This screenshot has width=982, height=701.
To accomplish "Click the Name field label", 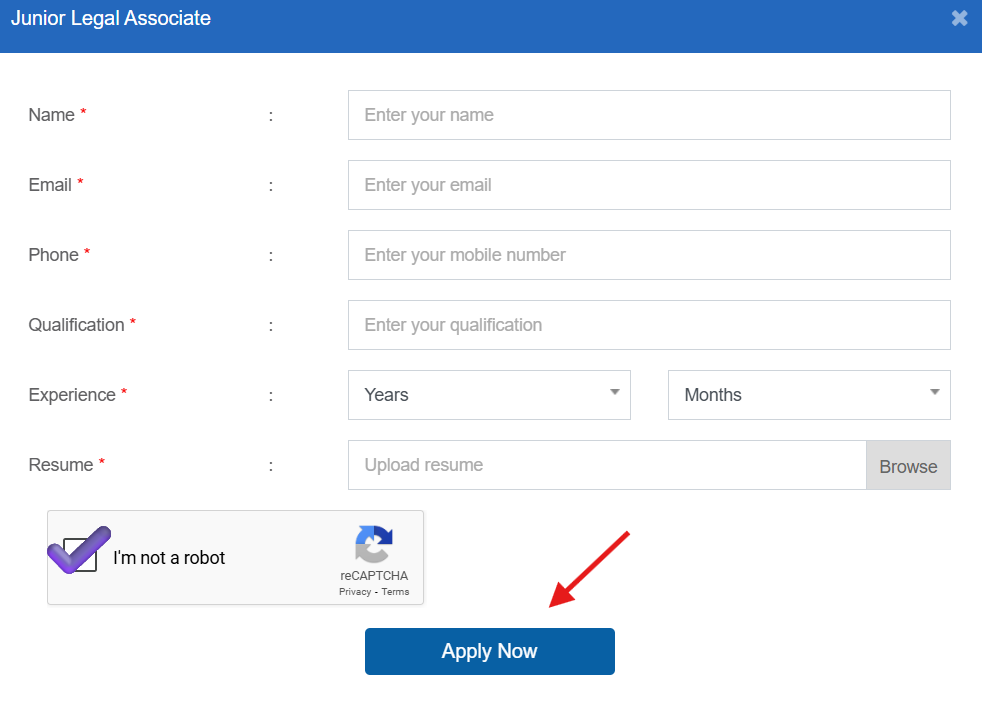I will pyautogui.click(x=52, y=115).
